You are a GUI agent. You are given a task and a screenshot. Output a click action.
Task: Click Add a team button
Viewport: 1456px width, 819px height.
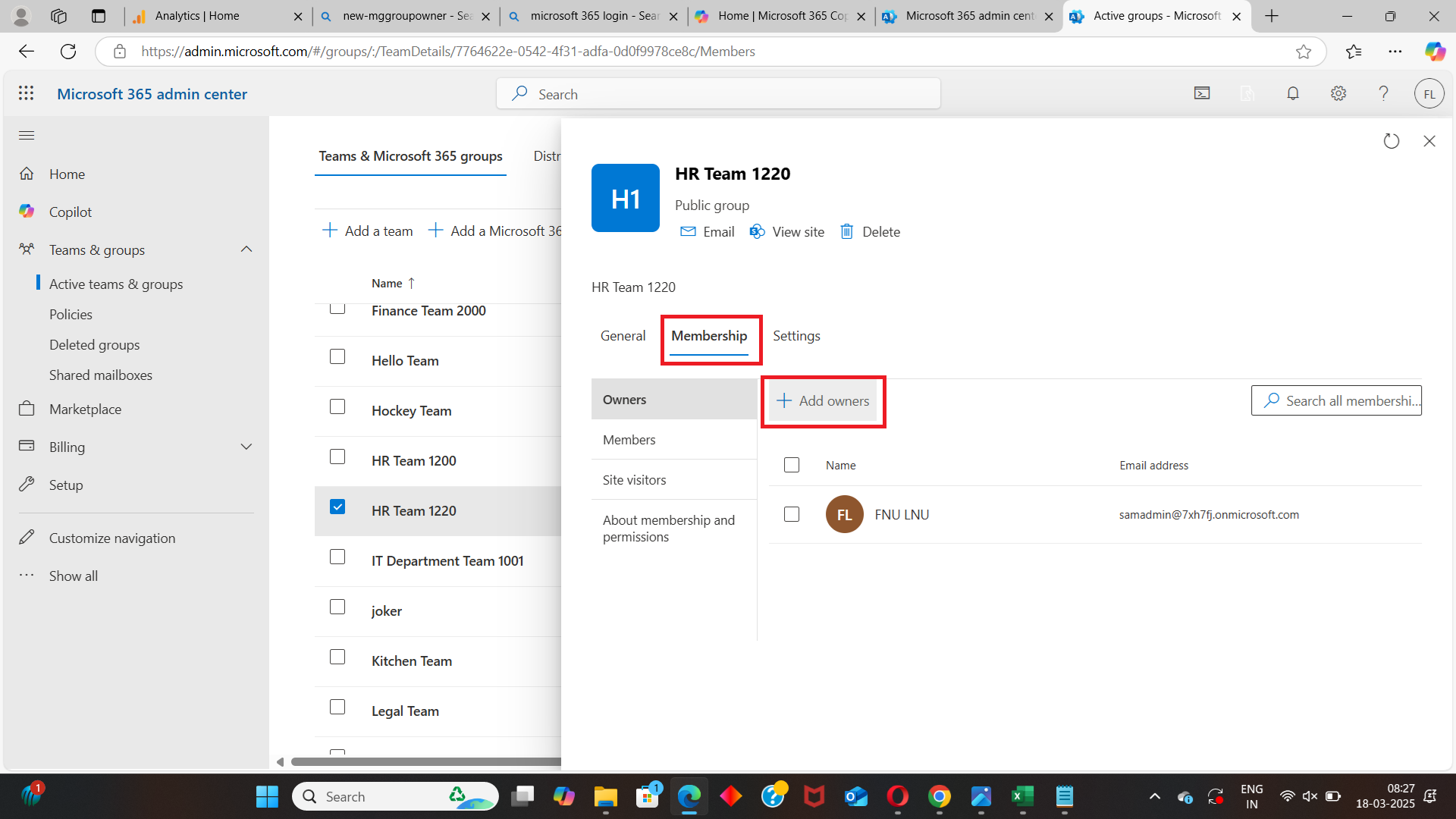368,231
